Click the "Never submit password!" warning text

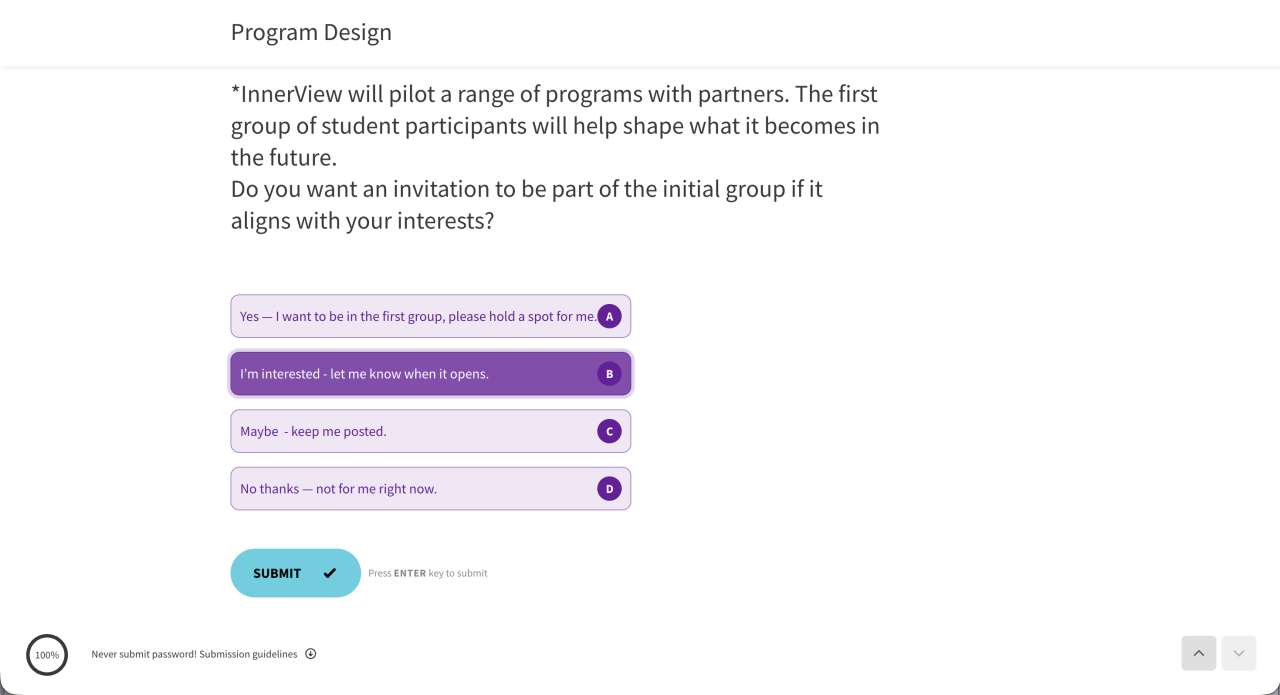point(143,654)
